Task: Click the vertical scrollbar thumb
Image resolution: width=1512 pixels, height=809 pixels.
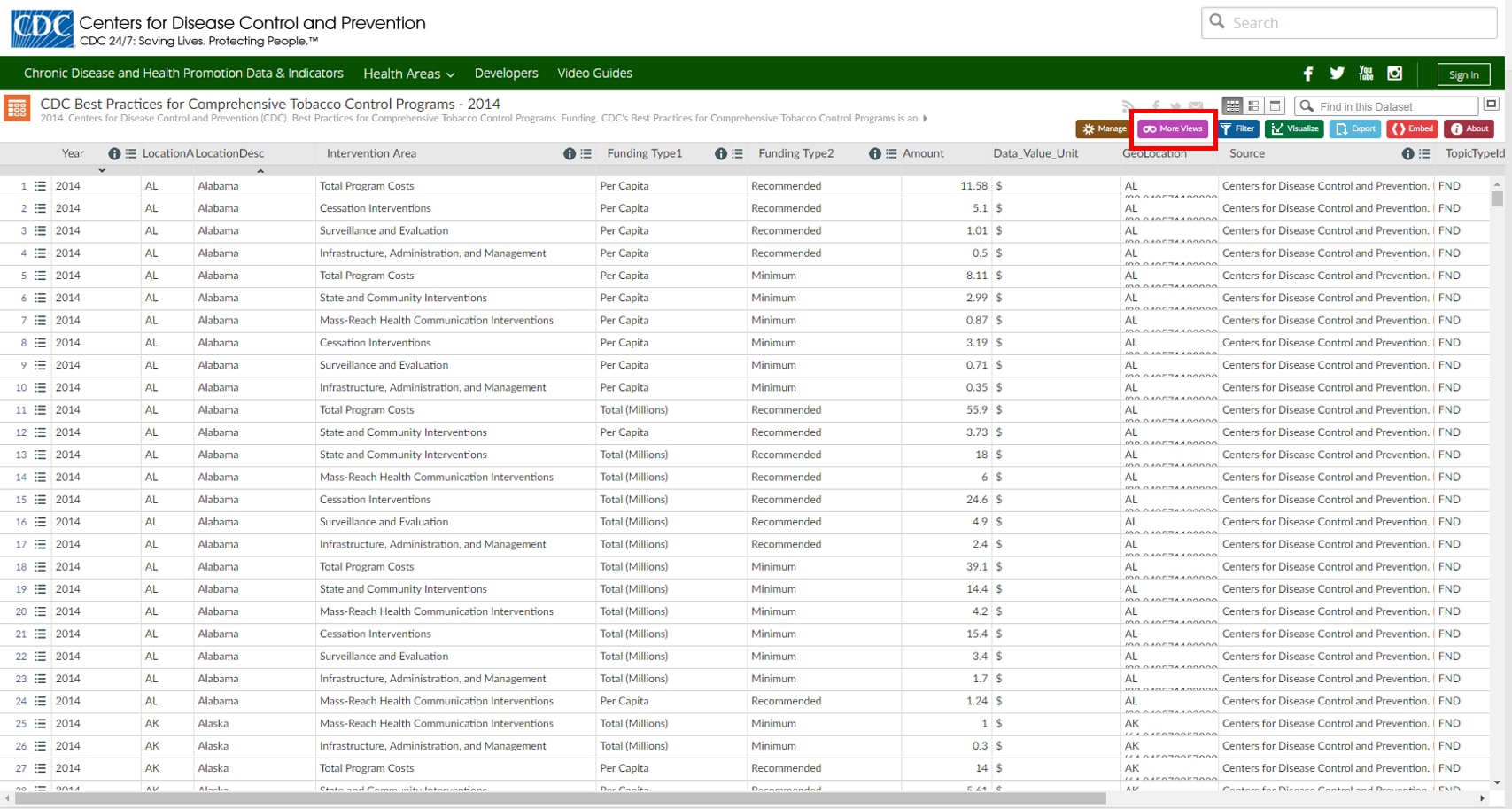Action: click(x=1497, y=198)
